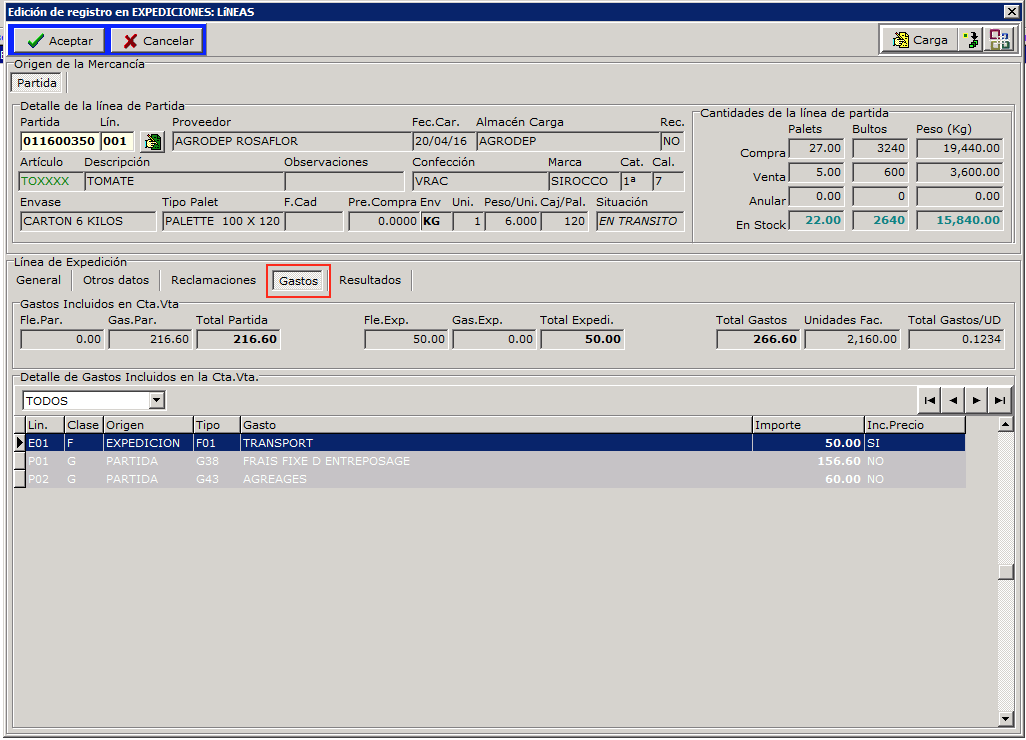
Task: Switch to the General tab
Action: pos(39,280)
